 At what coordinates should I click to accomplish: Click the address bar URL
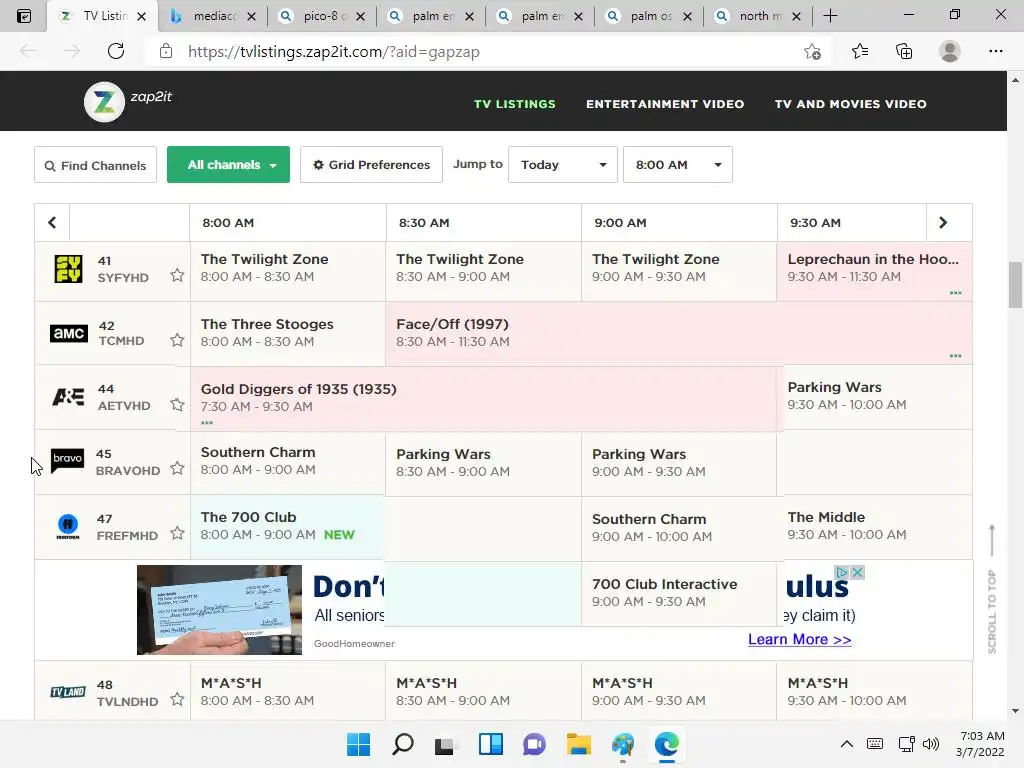click(x=334, y=52)
